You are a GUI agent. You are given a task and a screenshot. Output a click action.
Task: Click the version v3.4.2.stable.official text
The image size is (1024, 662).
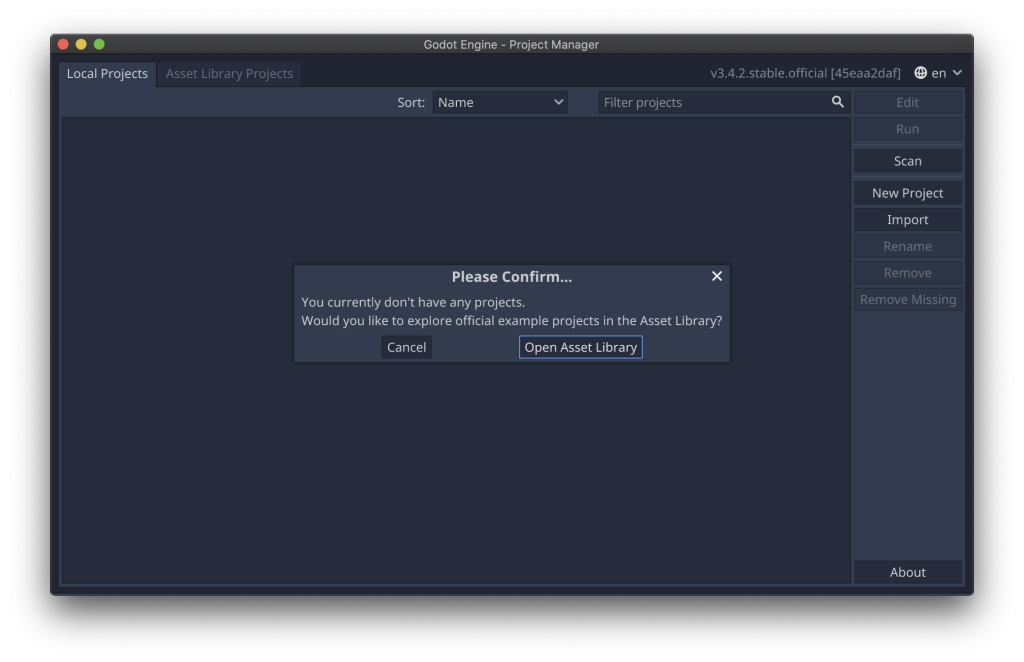[x=805, y=73]
